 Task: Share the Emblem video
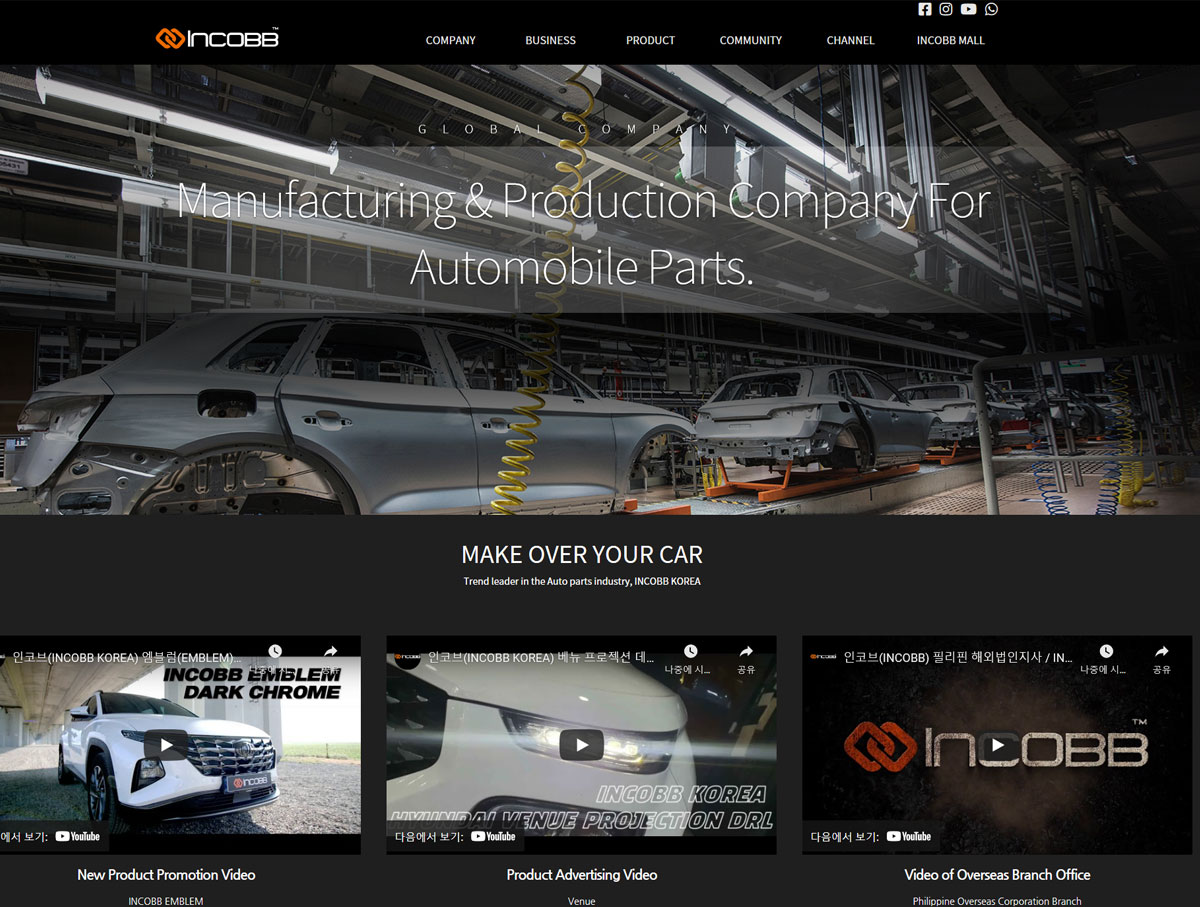[x=330, y=658]
